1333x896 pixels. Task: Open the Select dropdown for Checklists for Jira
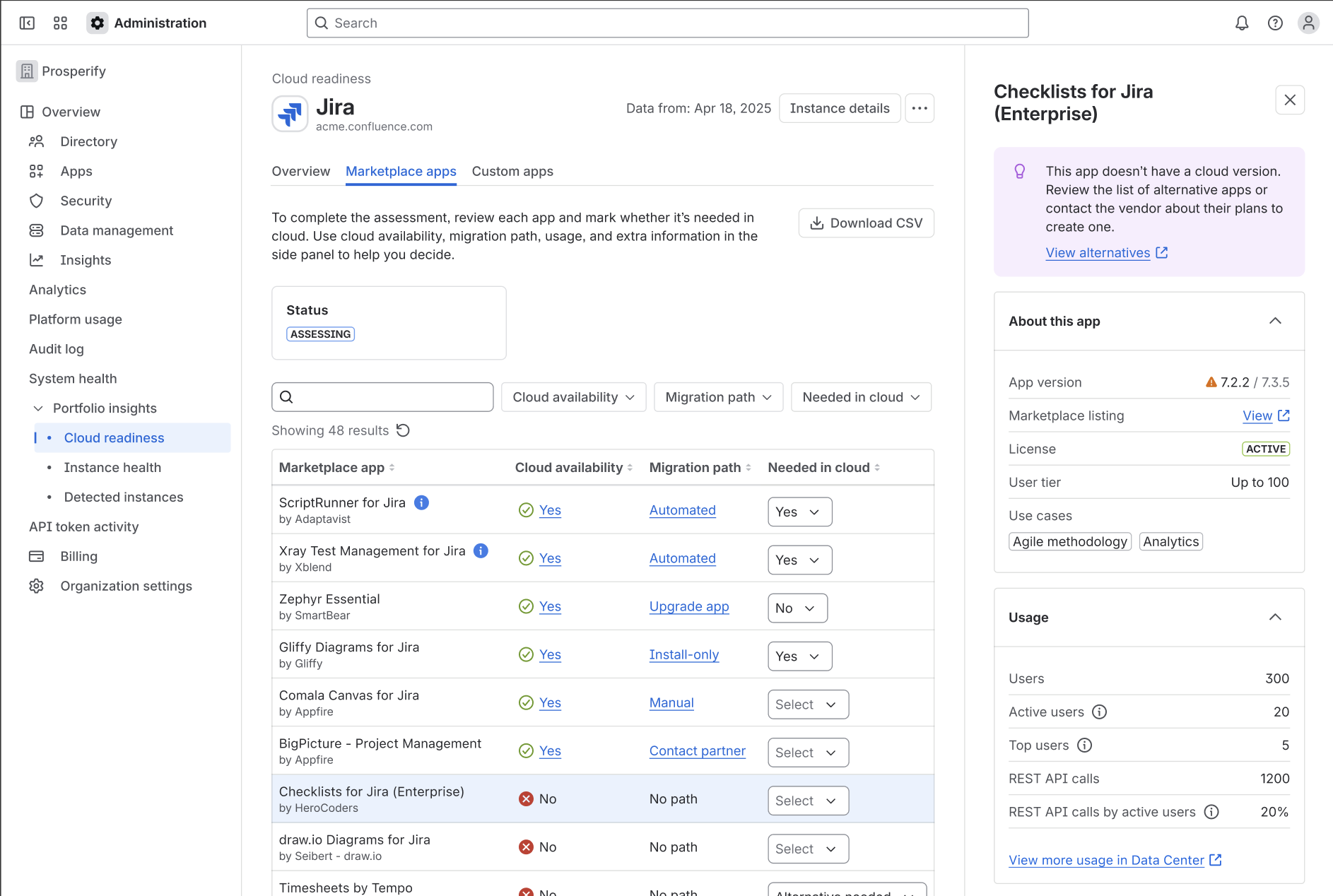point(808,800)
